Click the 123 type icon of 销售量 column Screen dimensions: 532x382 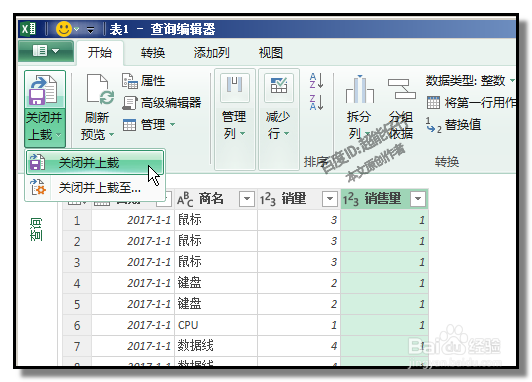coord(351,199)
